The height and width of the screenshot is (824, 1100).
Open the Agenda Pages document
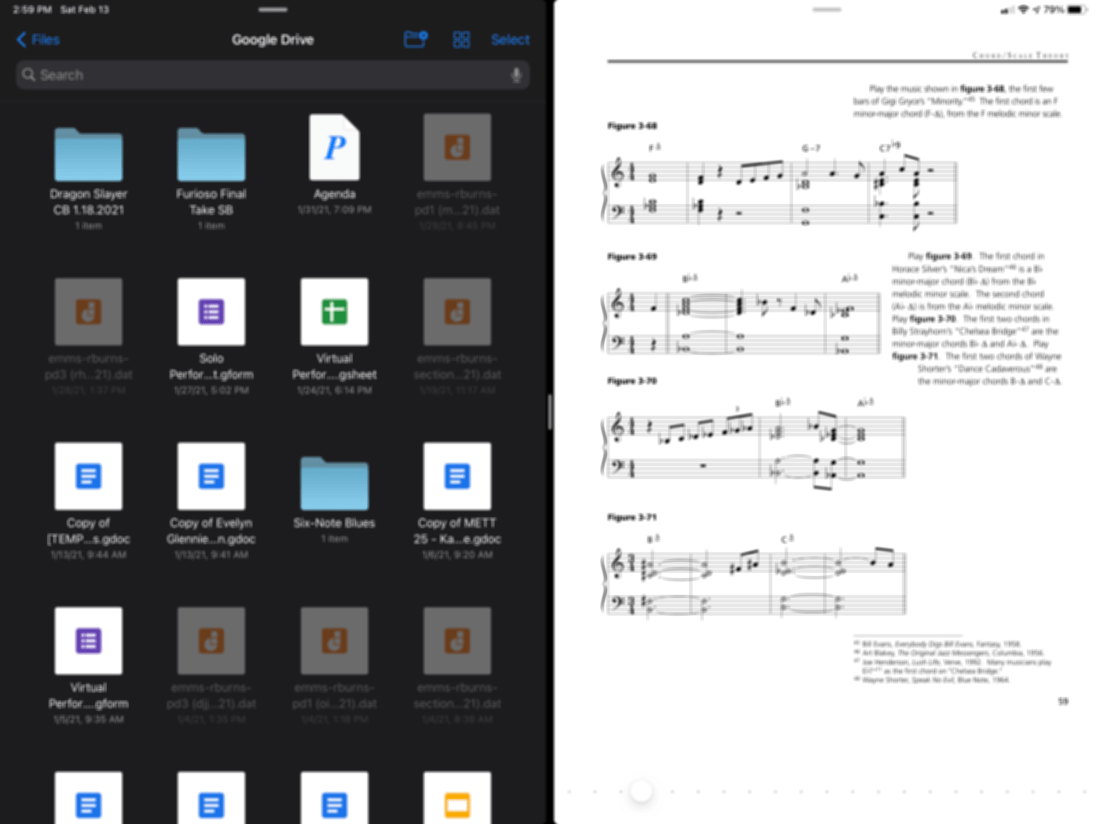(334, 148)
